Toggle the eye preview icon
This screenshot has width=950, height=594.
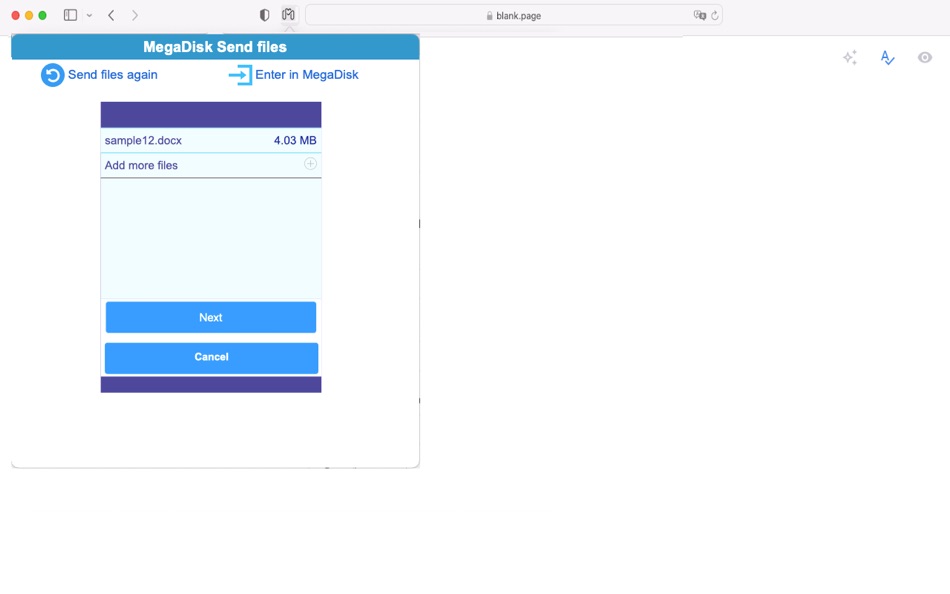coord(925,58)
